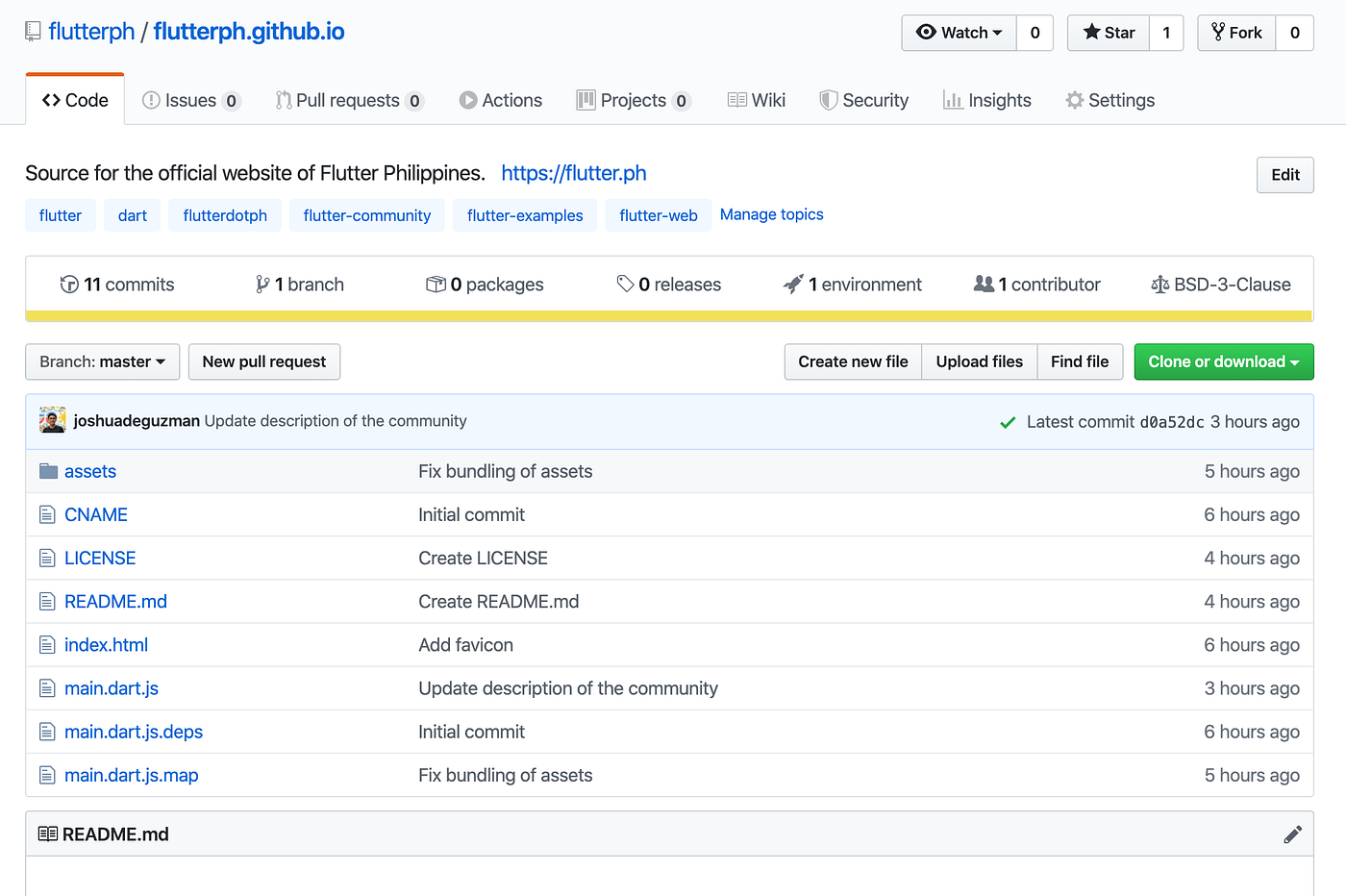Click the branch icon next to '1 branch'
1346x896 pixels.
(262, 284)
